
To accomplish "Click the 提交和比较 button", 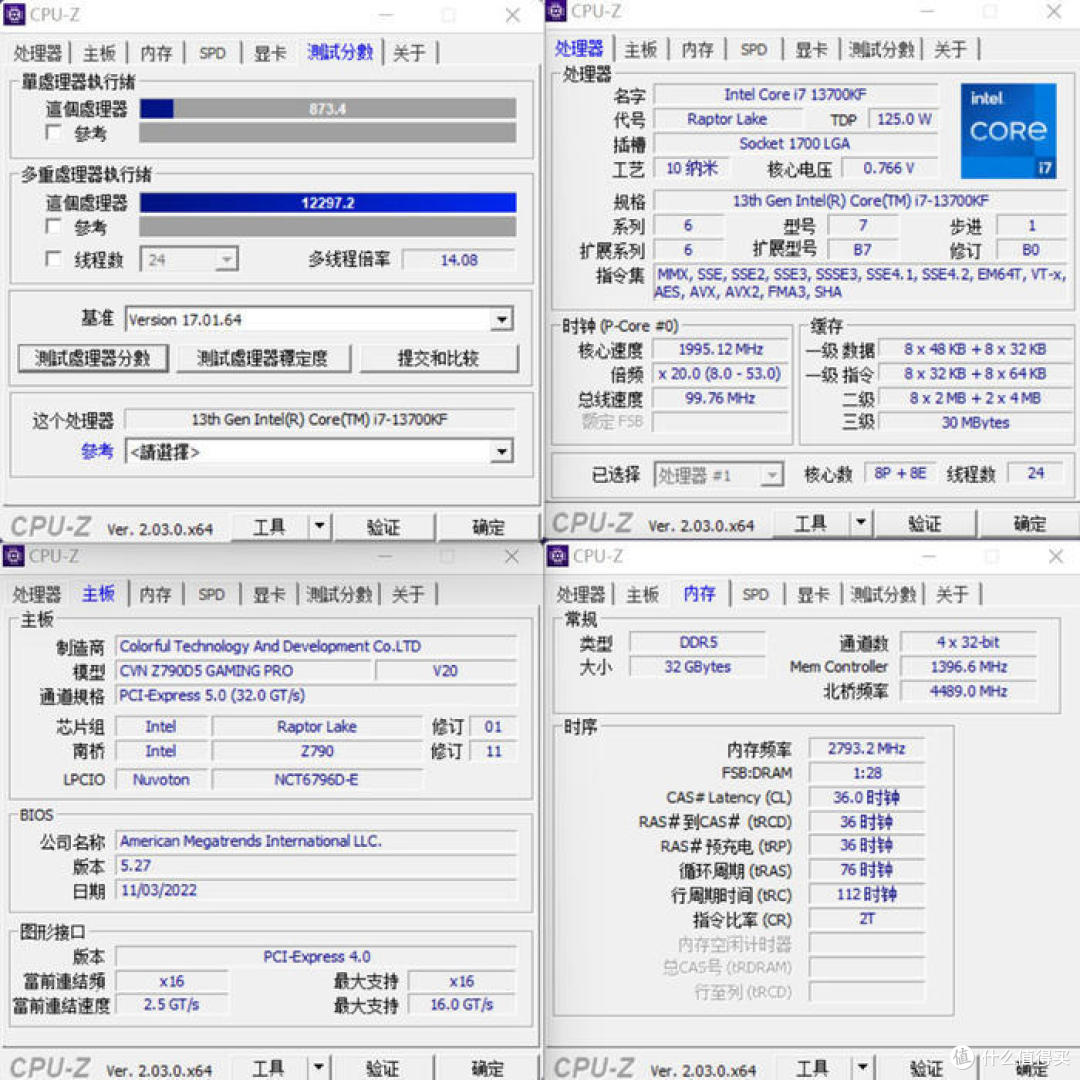I will click(x=438, y=358).
